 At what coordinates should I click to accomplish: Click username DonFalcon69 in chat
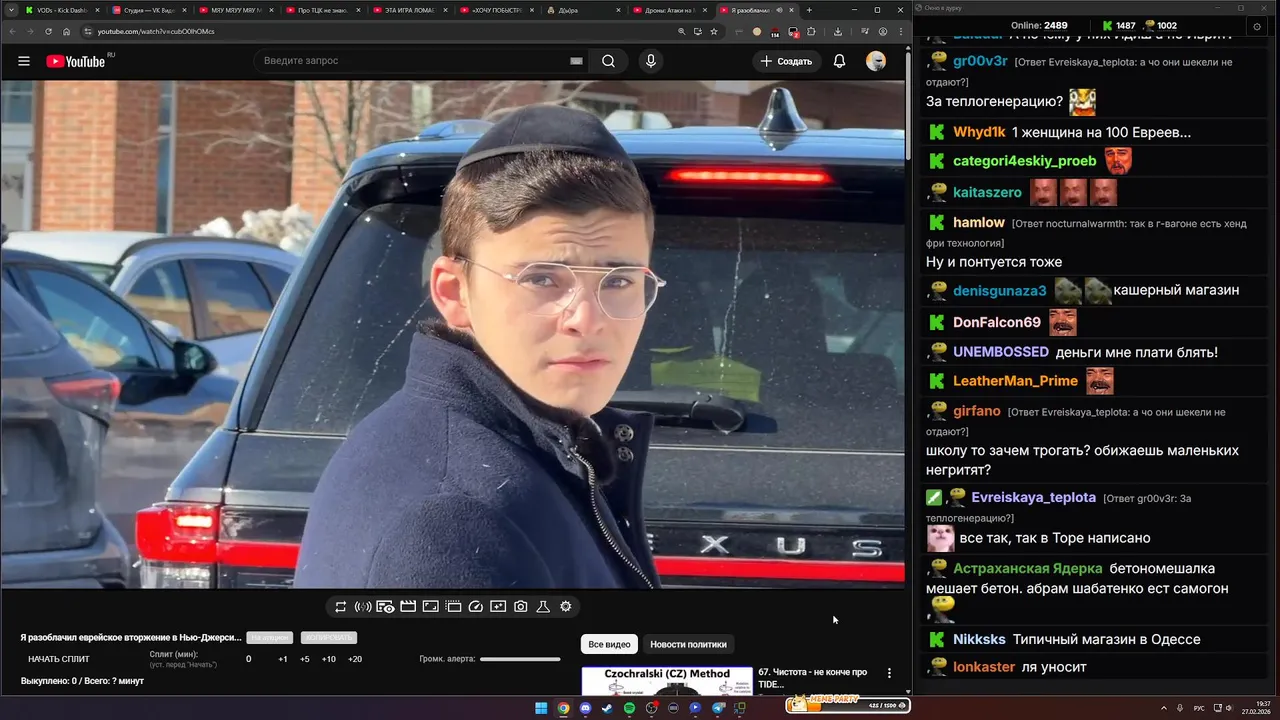997,322
